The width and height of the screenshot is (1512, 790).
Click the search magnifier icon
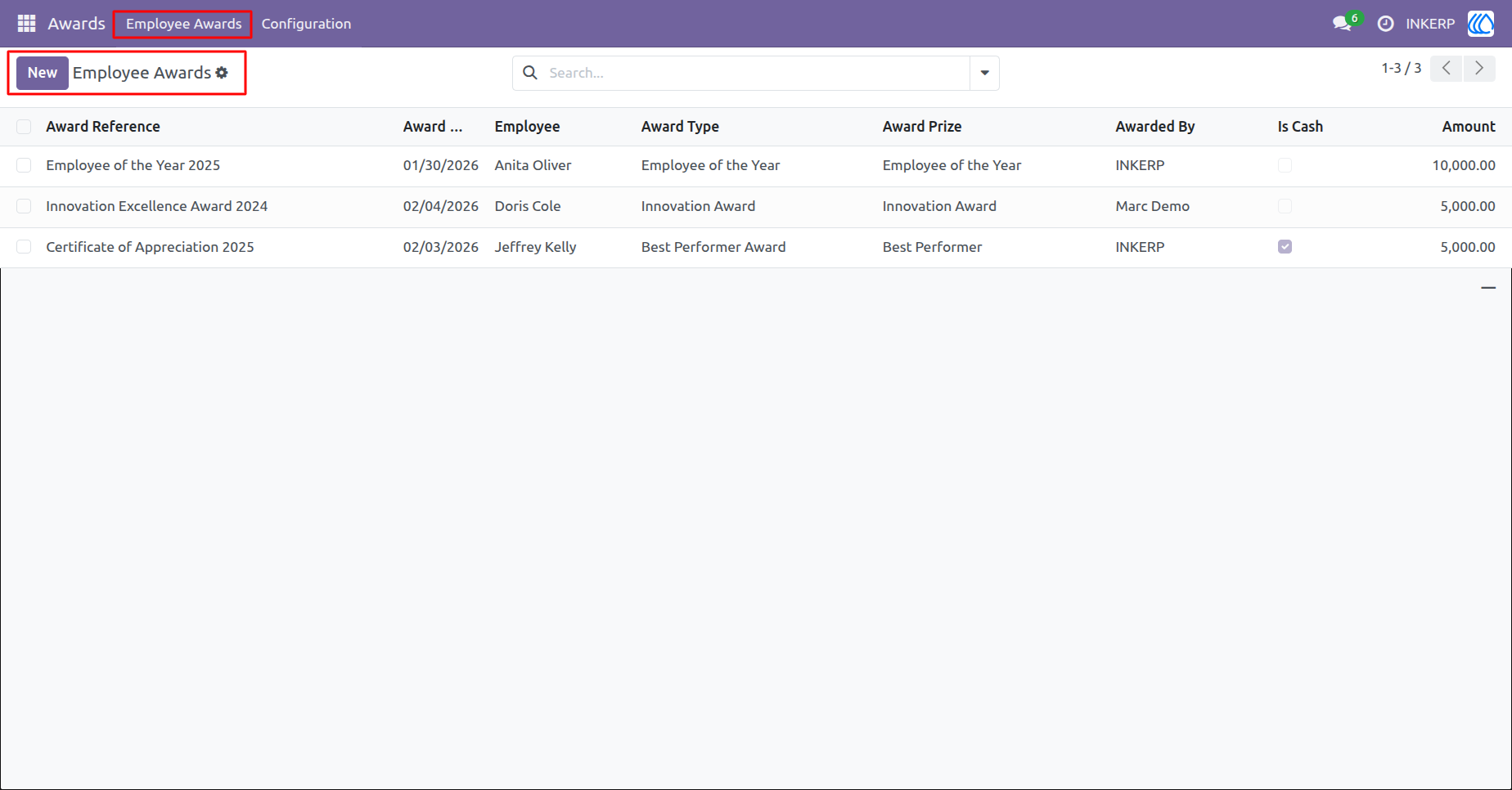tap(530, 73)
